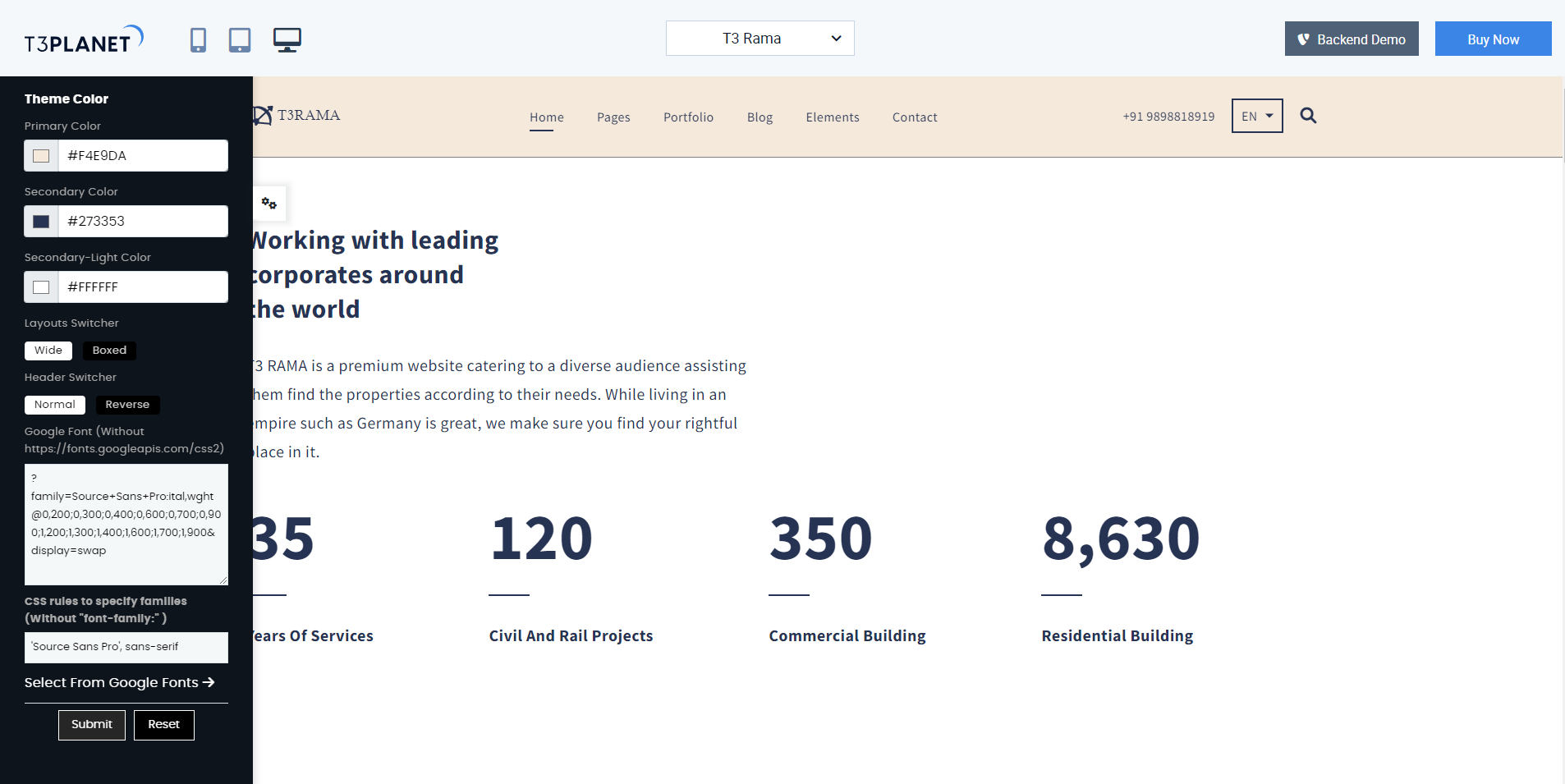Viewport: 1565px width, 784px height.
Task: Click the Secondary Color hex field #273353
Action: 143,222
